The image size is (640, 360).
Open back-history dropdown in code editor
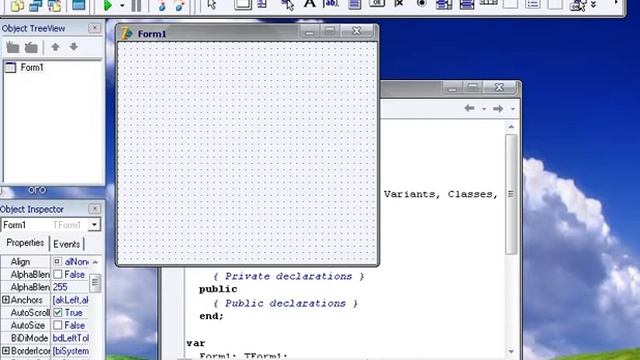pos(484,109)
